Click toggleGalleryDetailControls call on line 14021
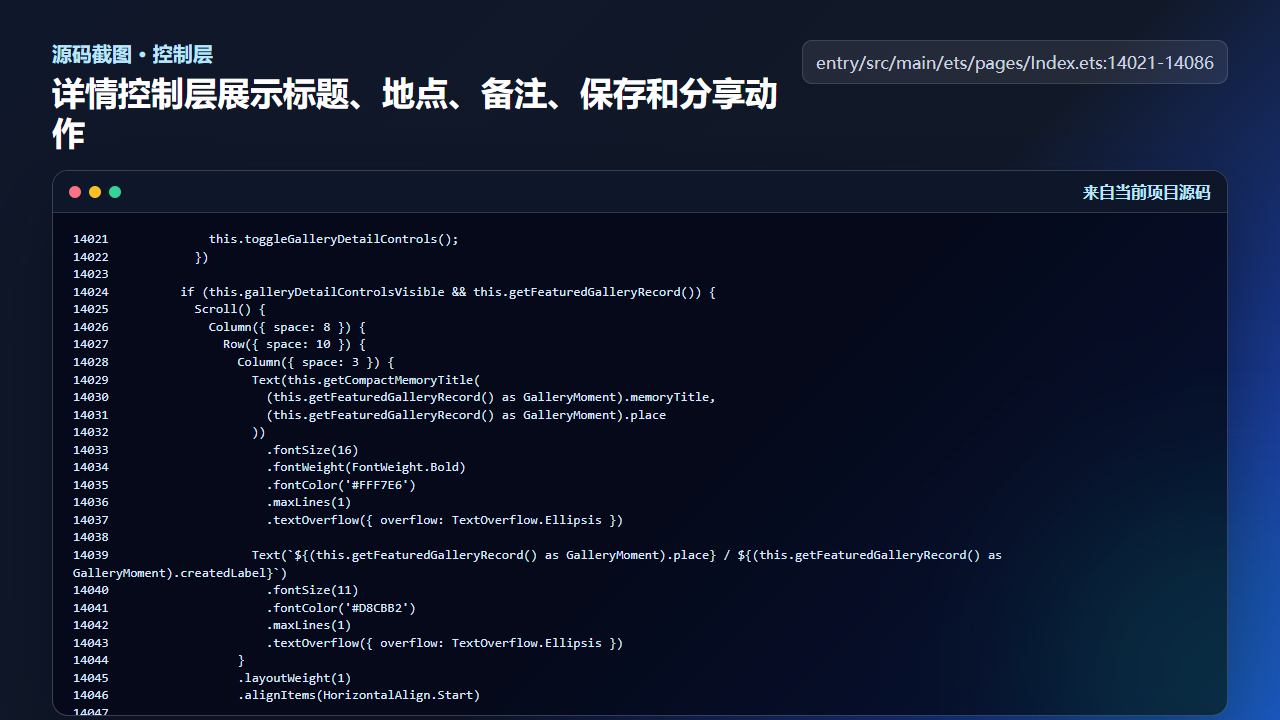 coord(333,239)
